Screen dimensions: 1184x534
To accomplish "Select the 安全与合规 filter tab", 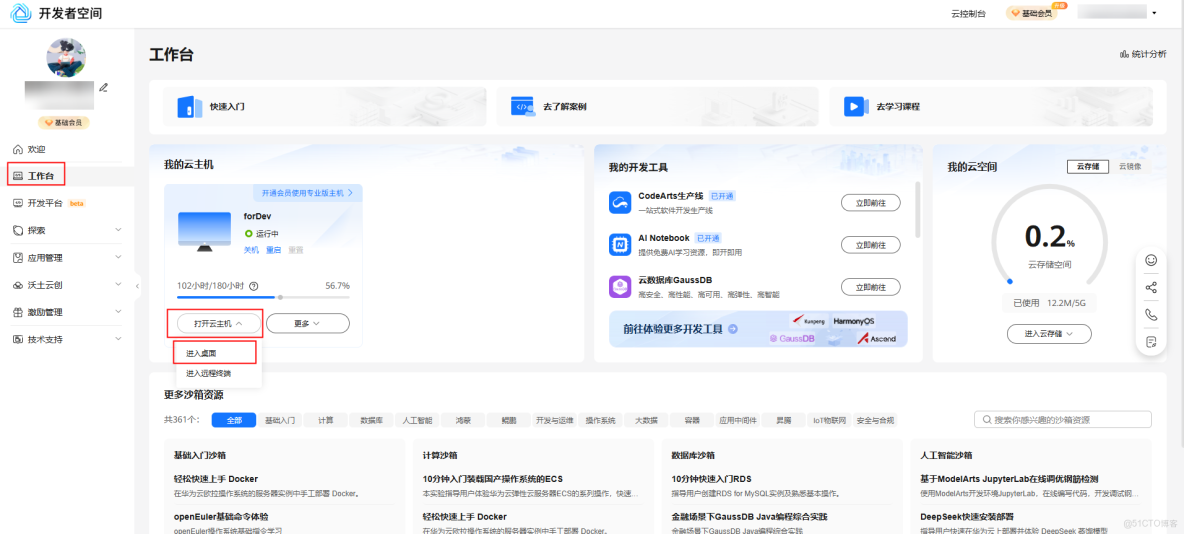I will click(x=875, y=421).
